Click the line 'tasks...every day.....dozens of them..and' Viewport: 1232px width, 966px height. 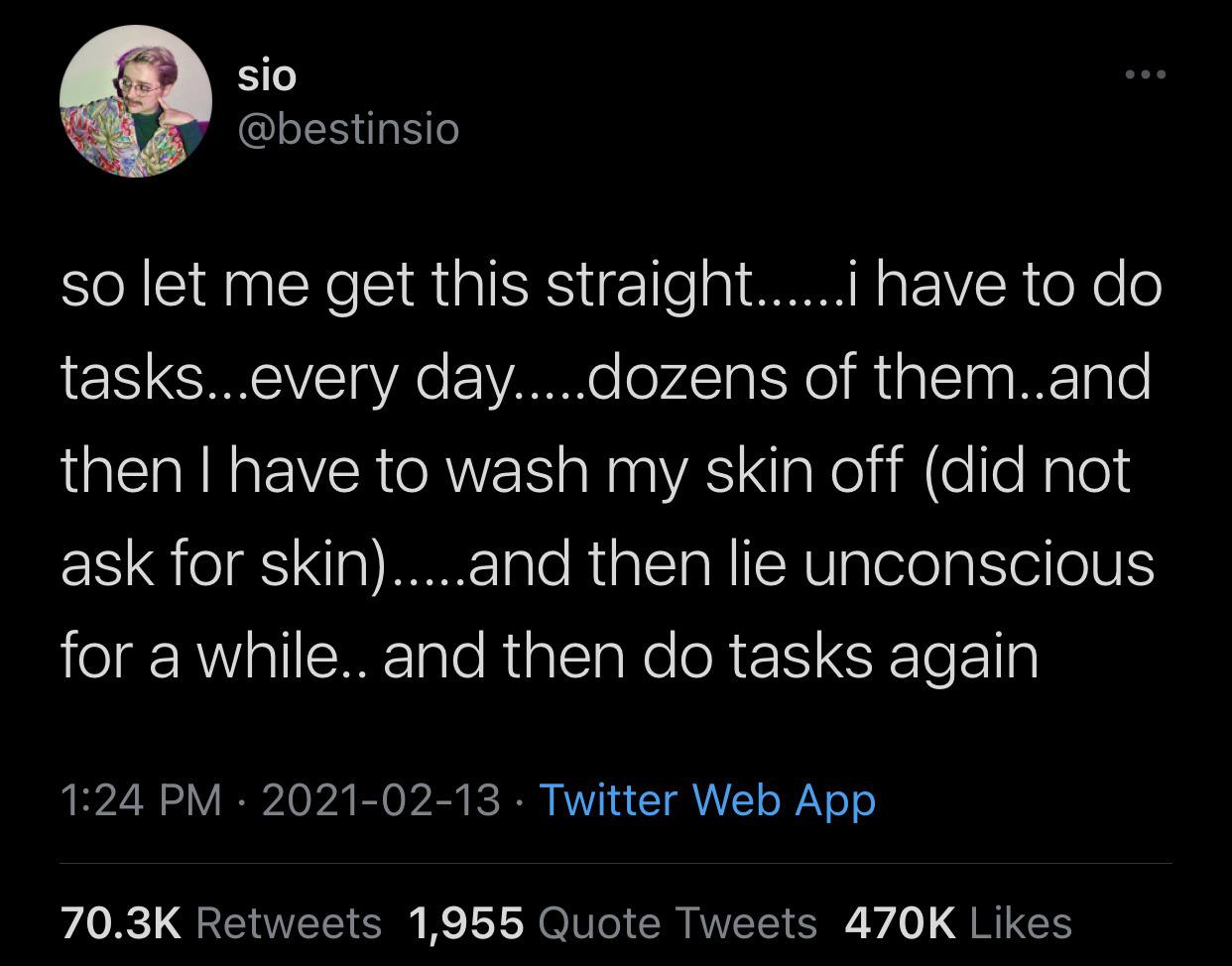(x=605, y=379)
